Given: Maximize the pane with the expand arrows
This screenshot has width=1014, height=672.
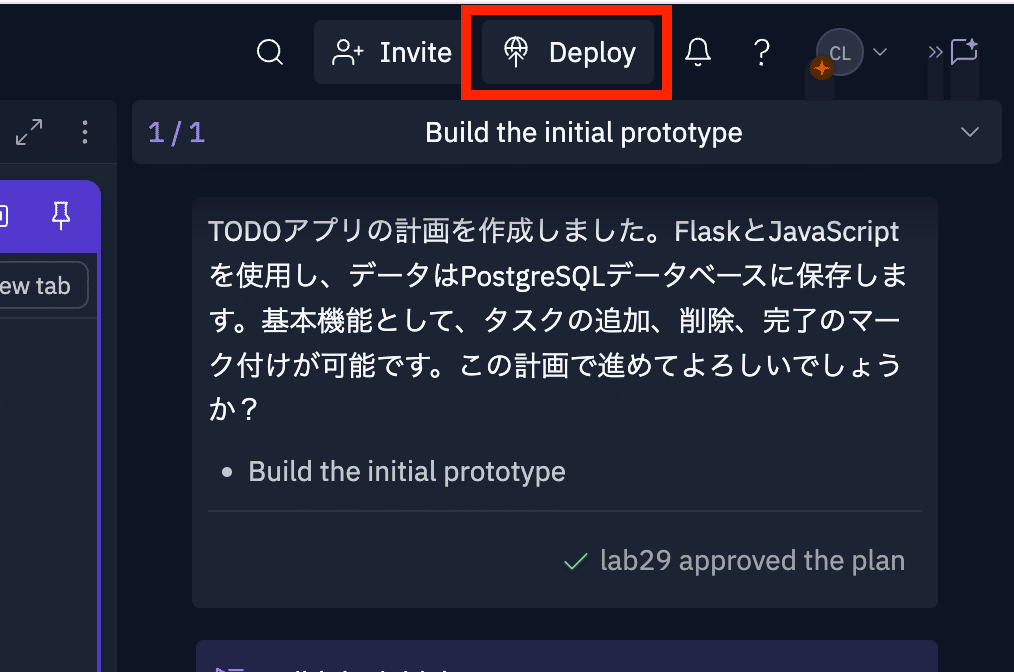Looking at the screenshot, I should point(29,132).
